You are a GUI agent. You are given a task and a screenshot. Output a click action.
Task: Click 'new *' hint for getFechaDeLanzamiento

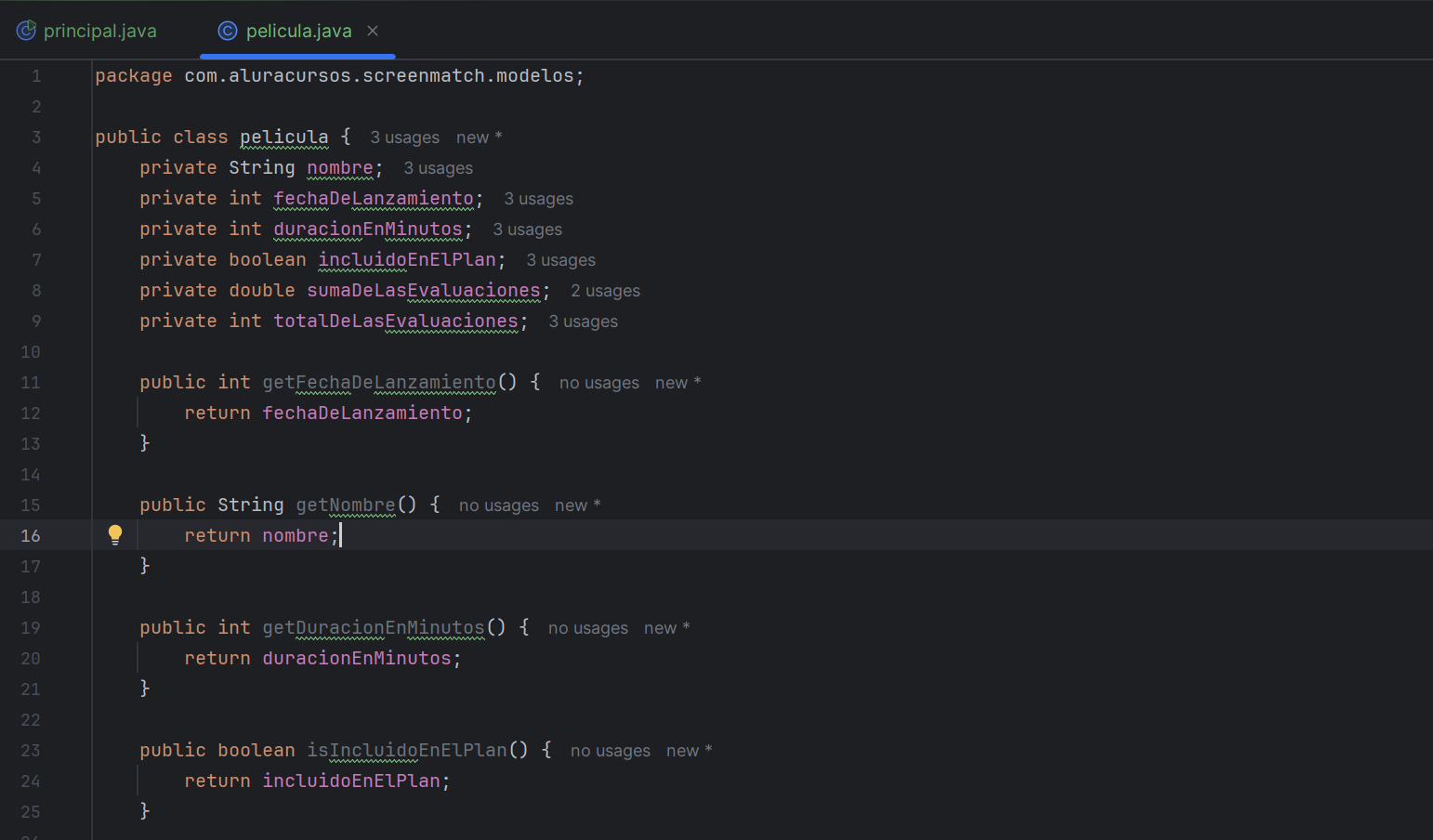click(678, 383)
